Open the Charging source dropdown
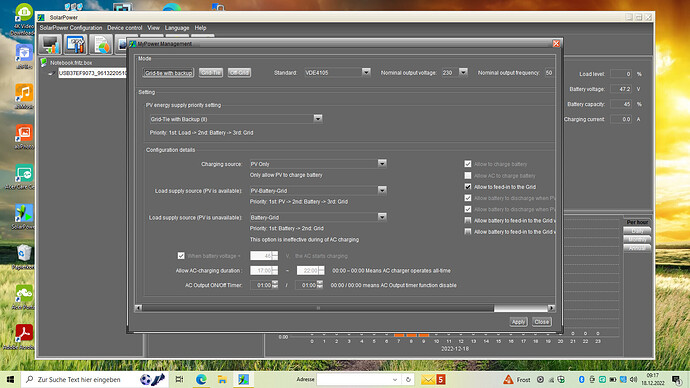This screenshot has height=388, width=690. pos(382,164)
